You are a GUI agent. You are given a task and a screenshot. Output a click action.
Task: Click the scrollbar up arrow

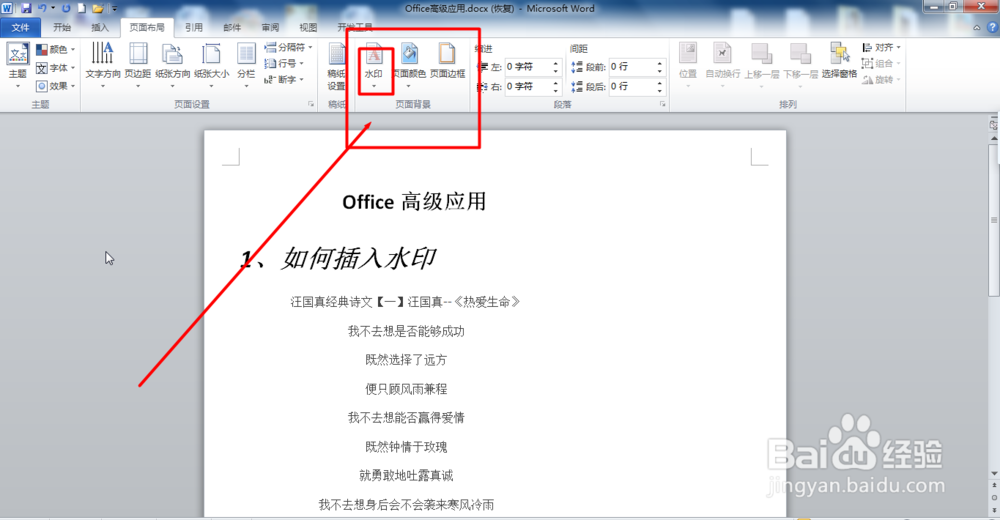pyautogui.click(x=994, y=138)
